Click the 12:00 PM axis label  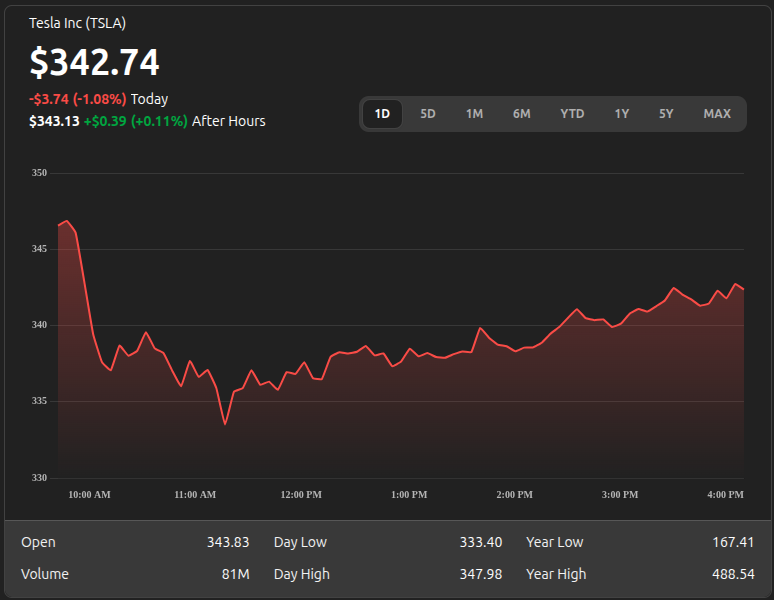[301, 494]
